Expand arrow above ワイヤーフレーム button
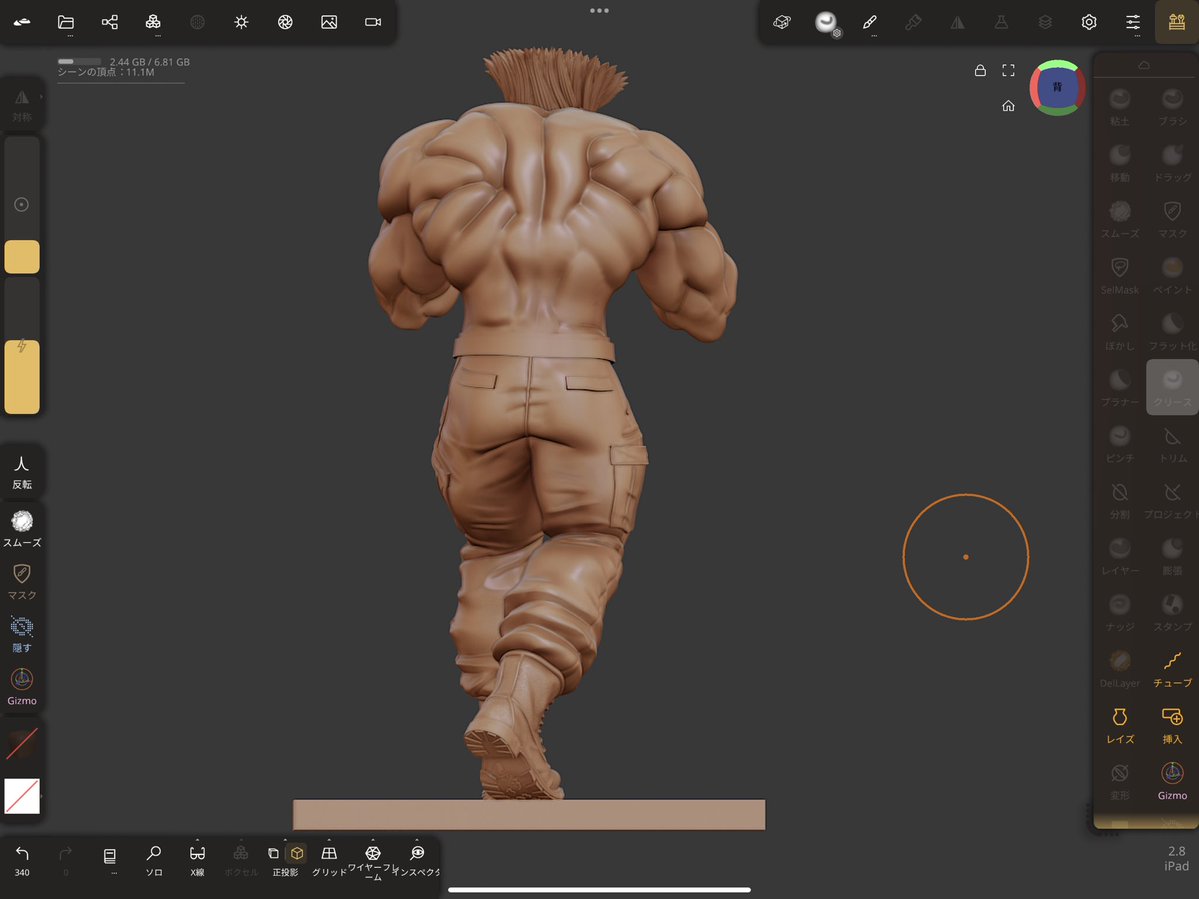Viewport: 1199px width, 899px height. [373, 840]
